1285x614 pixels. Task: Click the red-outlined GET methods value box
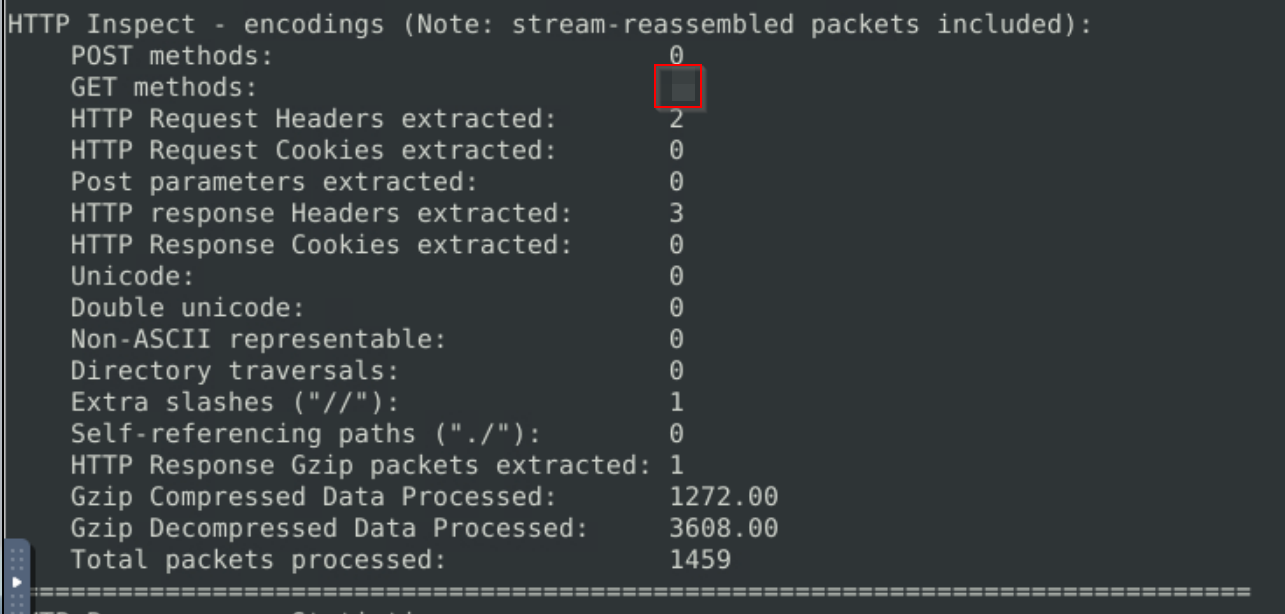(x=678, y=87)
